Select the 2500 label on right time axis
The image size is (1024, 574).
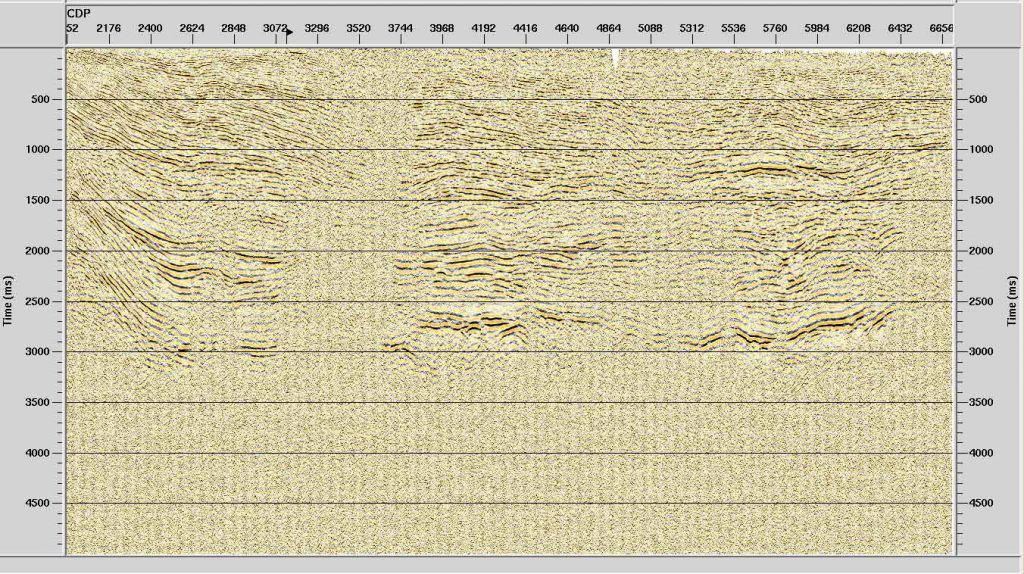pyautogui.click(x=980, y=302)
